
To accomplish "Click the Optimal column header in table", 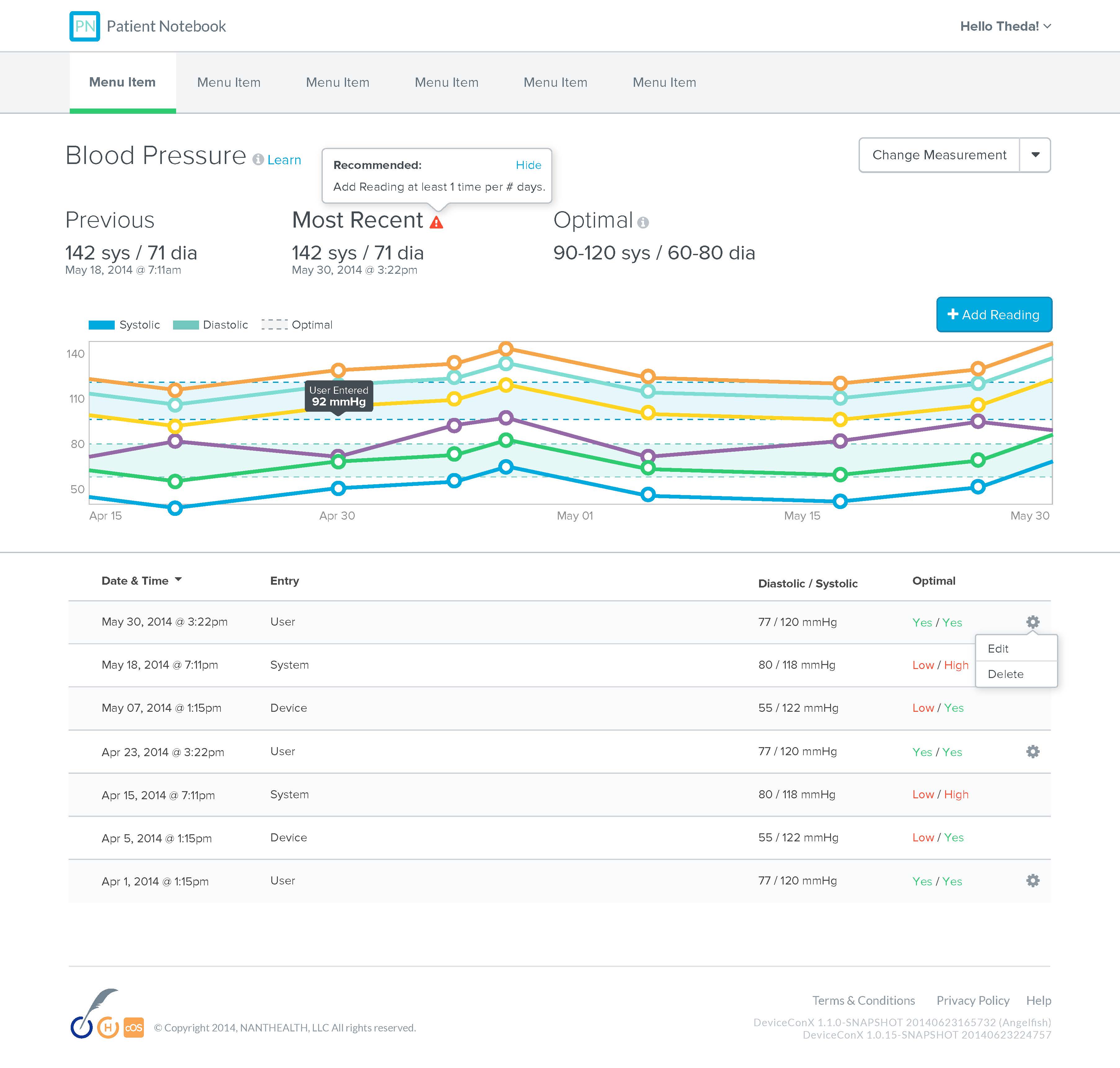I will tap(934, 581).
